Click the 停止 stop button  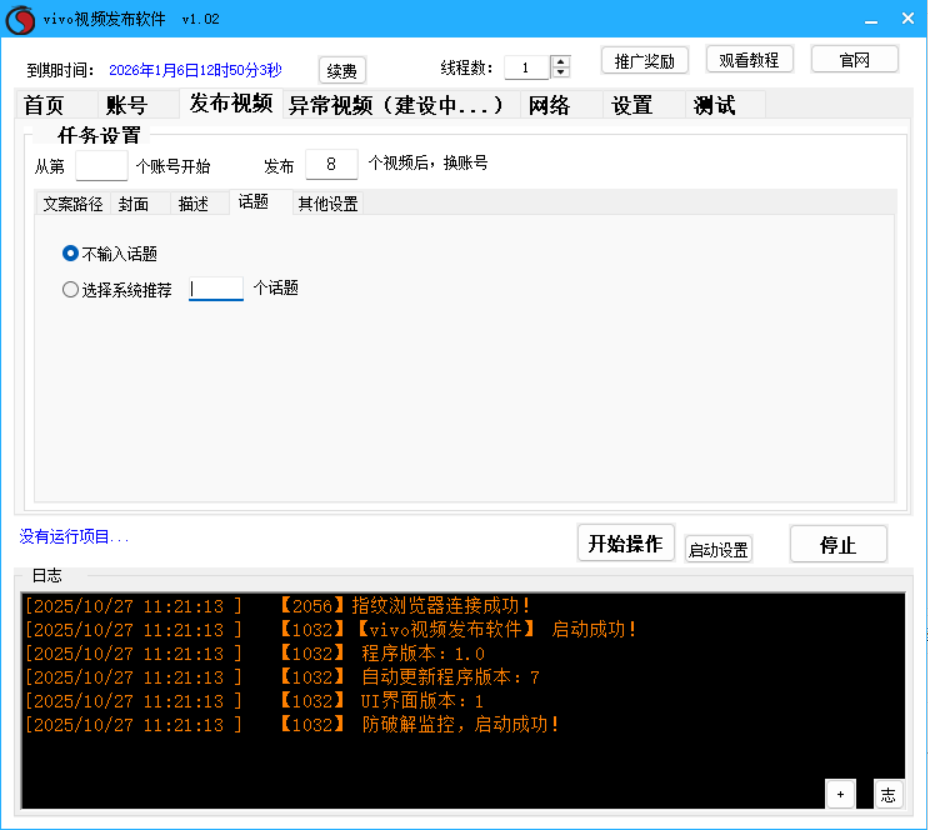pyautogui.click(x=838, y=542)
